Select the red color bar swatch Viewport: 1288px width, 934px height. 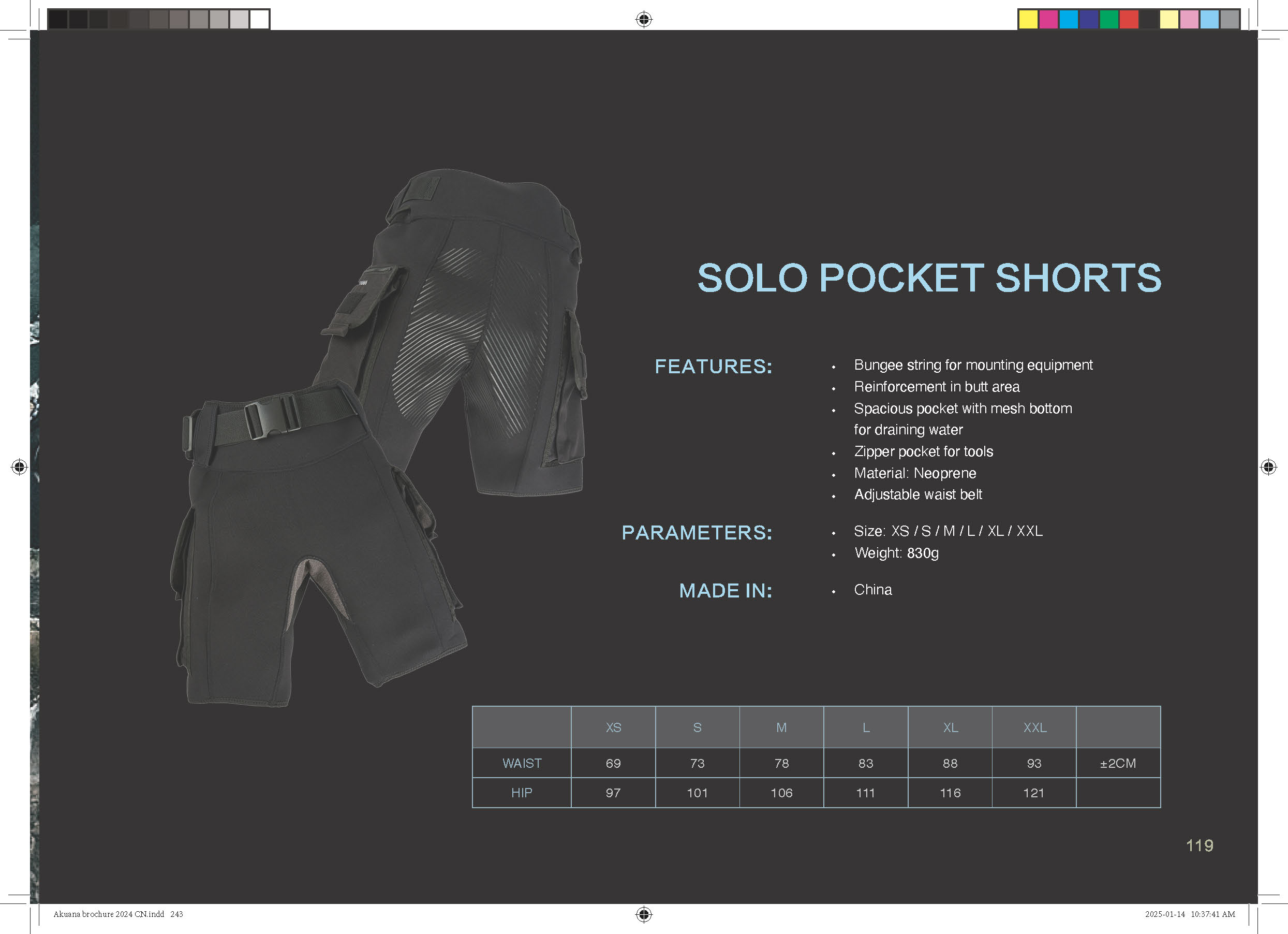tap(1129, 19)
